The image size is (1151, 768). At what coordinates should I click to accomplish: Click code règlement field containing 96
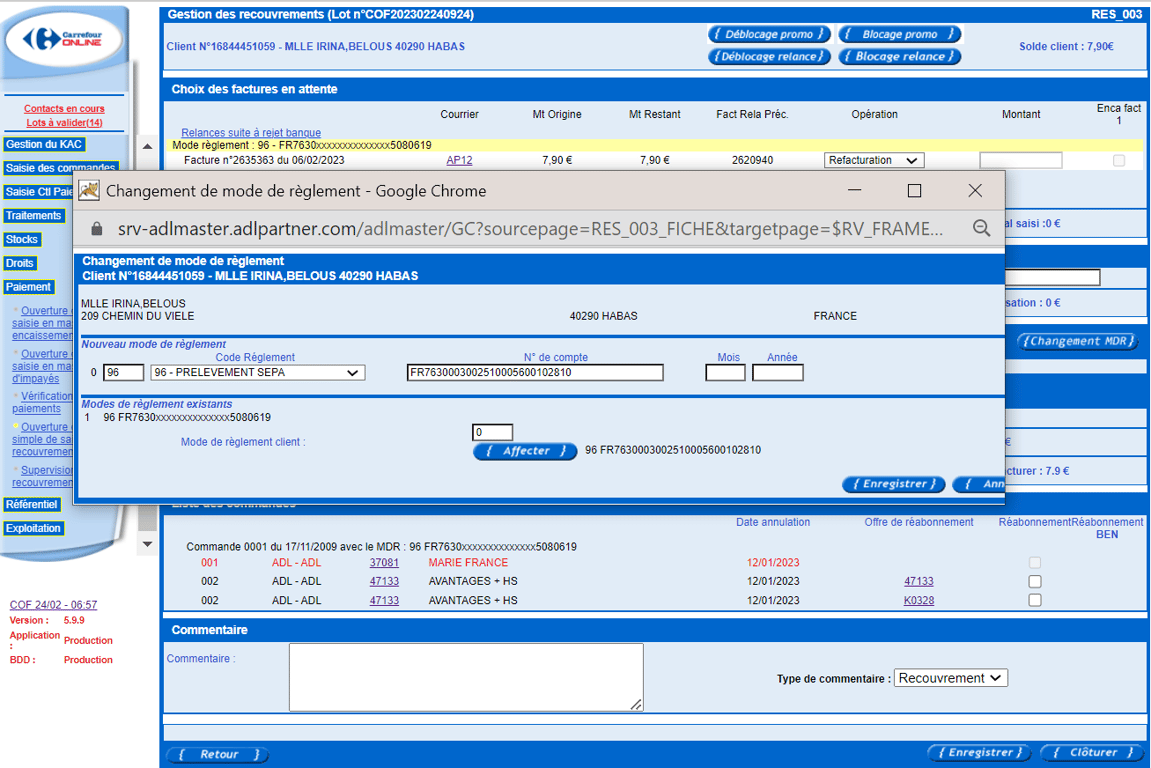pos(123,372)
